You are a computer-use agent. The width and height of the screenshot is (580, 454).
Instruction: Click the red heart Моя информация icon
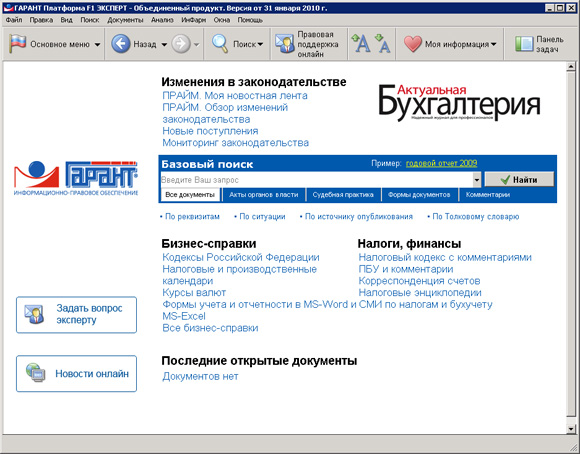[412, 44]
